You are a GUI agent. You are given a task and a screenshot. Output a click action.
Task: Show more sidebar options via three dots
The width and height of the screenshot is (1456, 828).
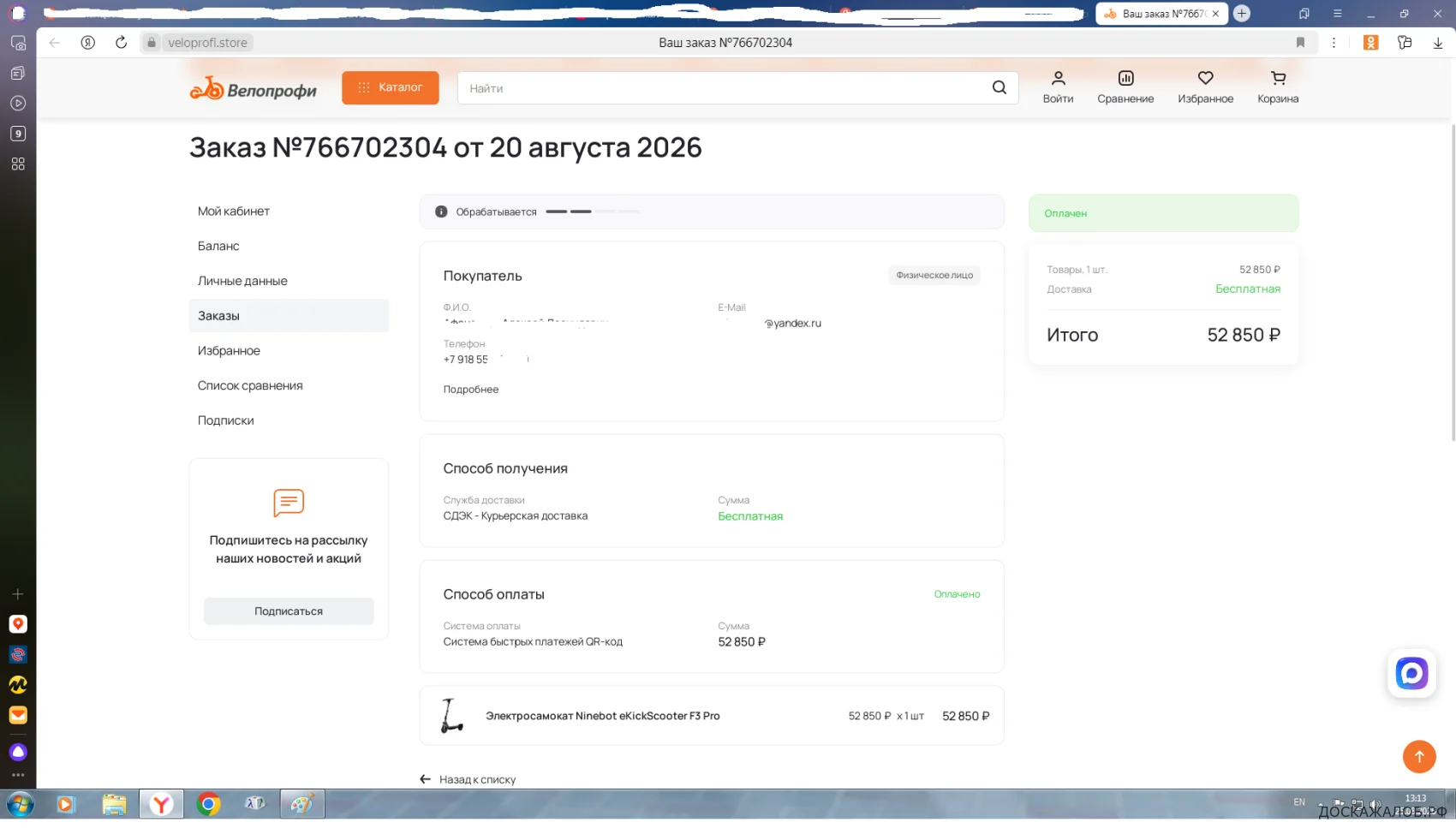point(18,775)
